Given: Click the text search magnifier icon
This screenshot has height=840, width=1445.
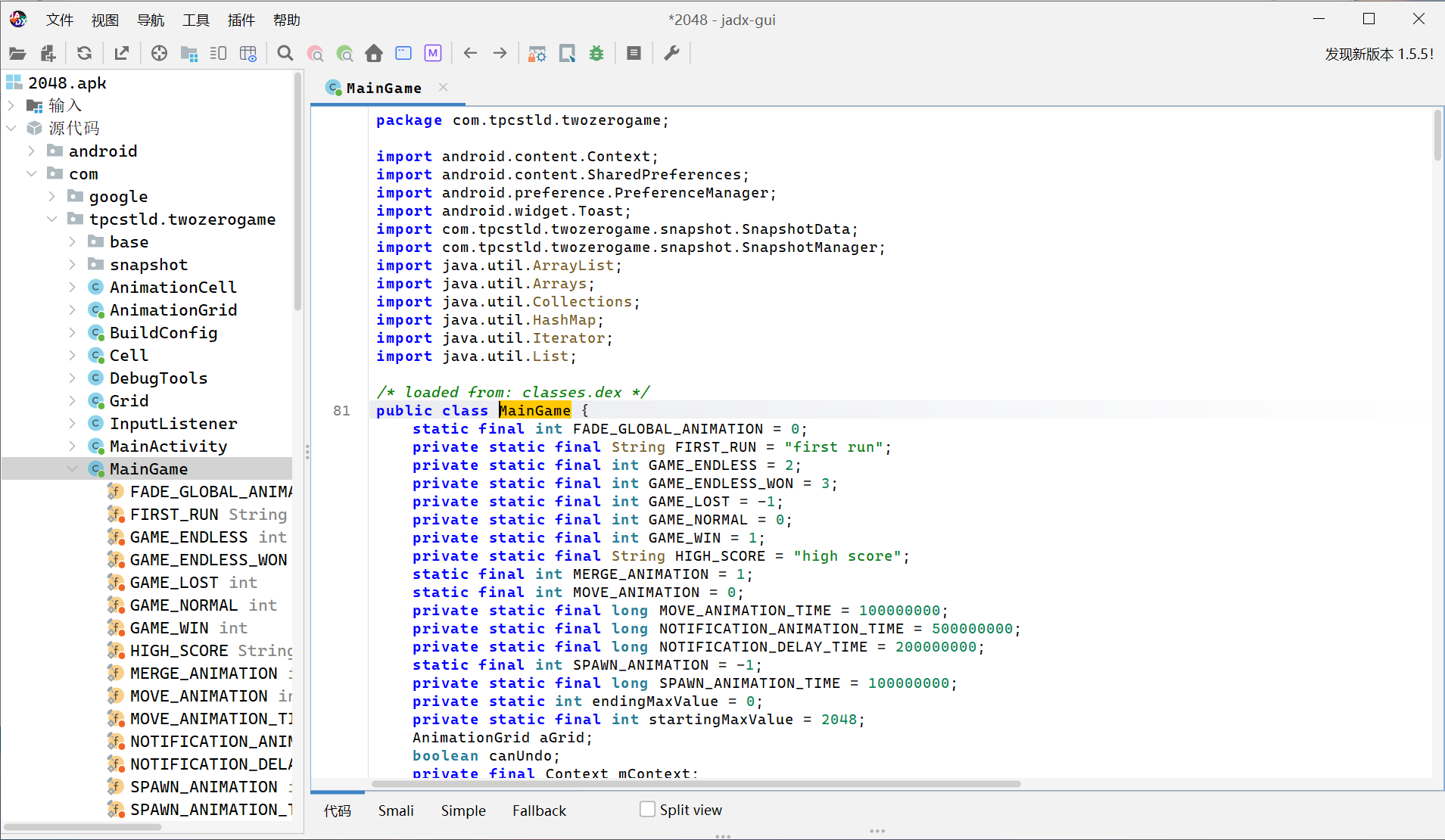Looking at the screenshot, I should click(285, 54).
